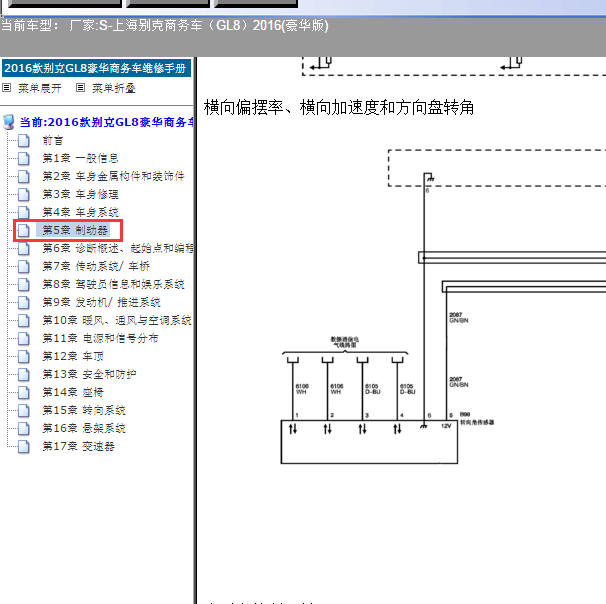The width and height of the screenshot is (606, 604).
Task: Open 第16章 悬架系统
Action: coord(83,428)
